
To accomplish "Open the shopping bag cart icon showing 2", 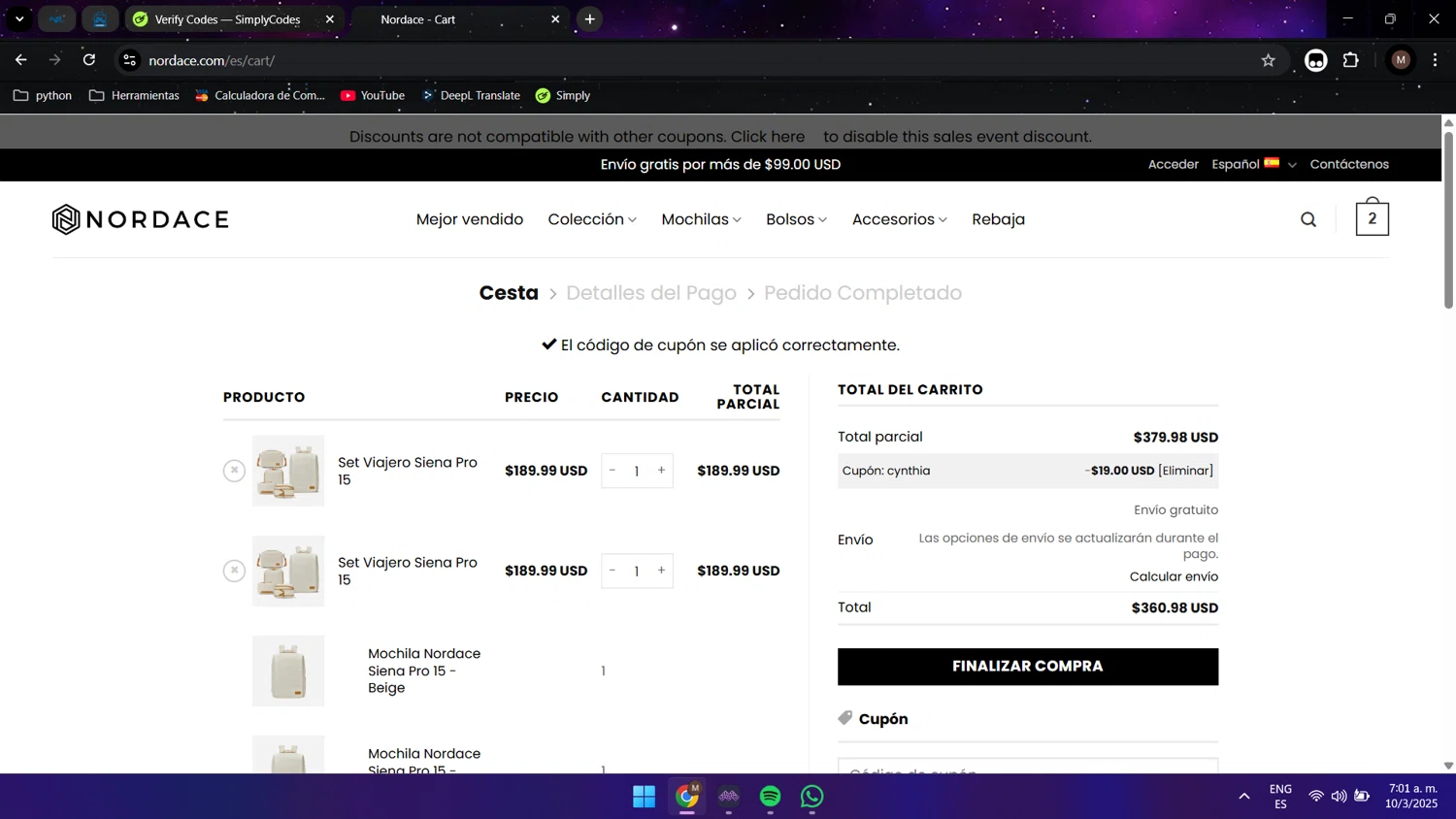I will click(1372, 216).
